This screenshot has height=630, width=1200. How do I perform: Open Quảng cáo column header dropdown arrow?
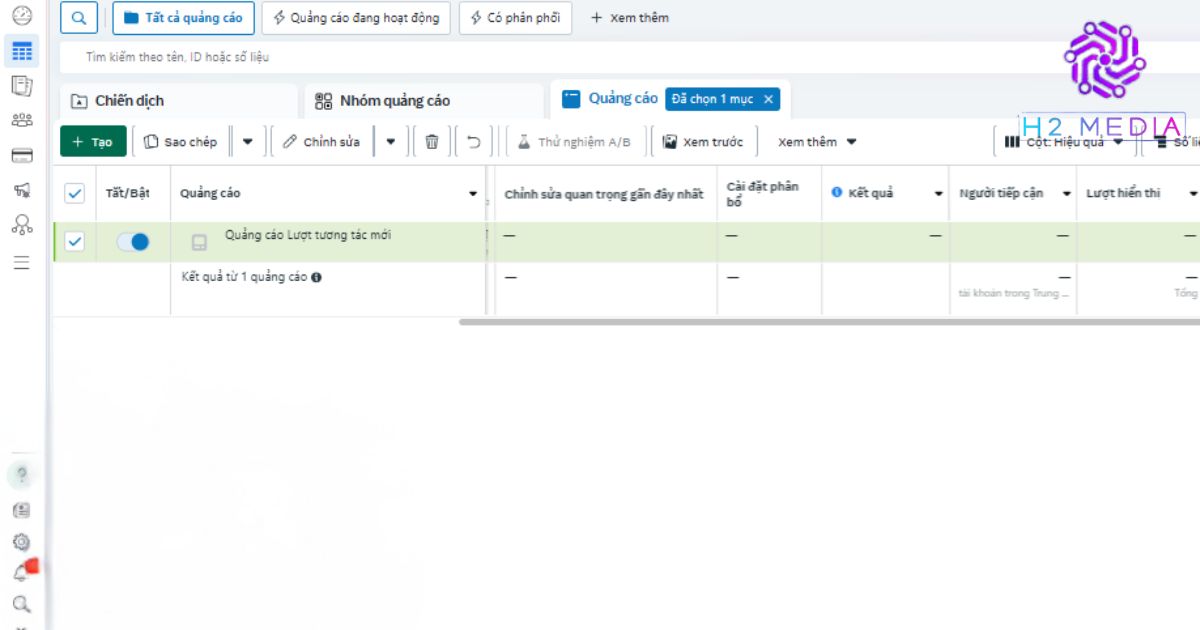coord(473,194)
